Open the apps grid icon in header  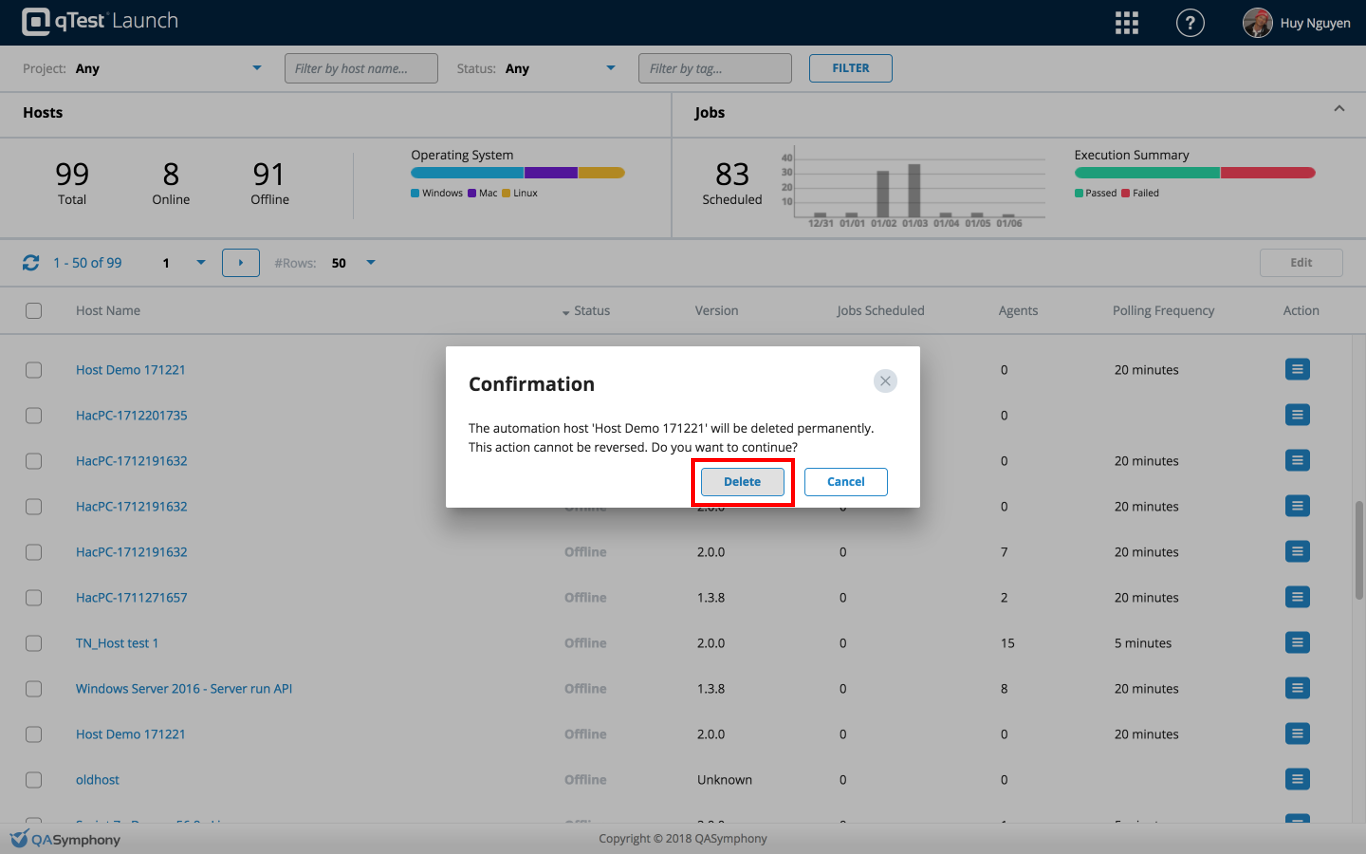tap(1126, 23)
